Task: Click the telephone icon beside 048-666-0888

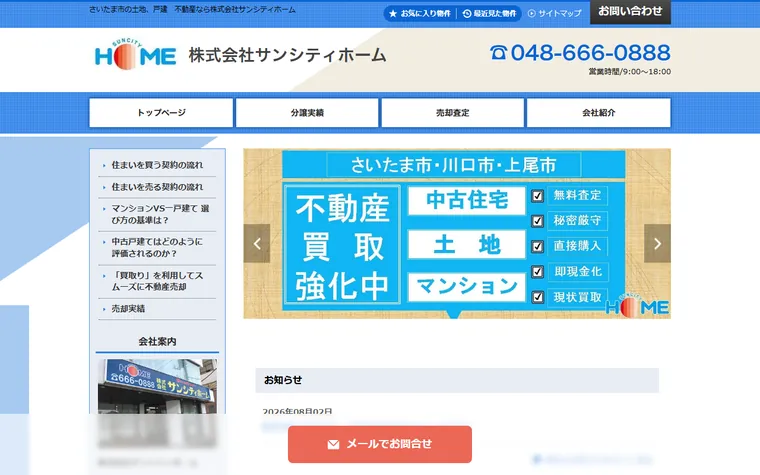Action: pos(498,52)
